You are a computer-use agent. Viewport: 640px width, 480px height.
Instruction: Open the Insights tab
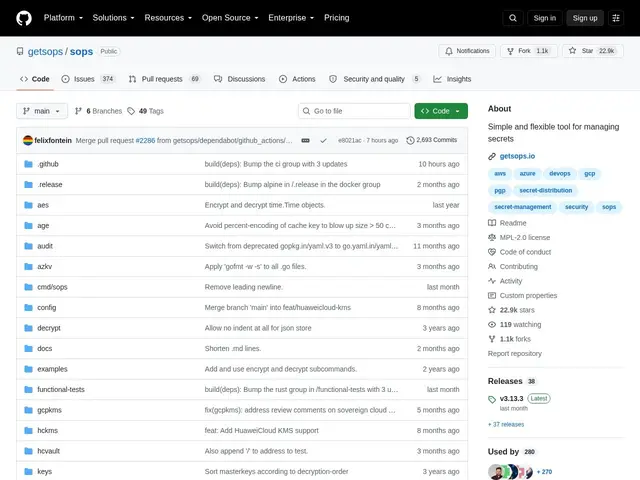[x=452, y=79]
